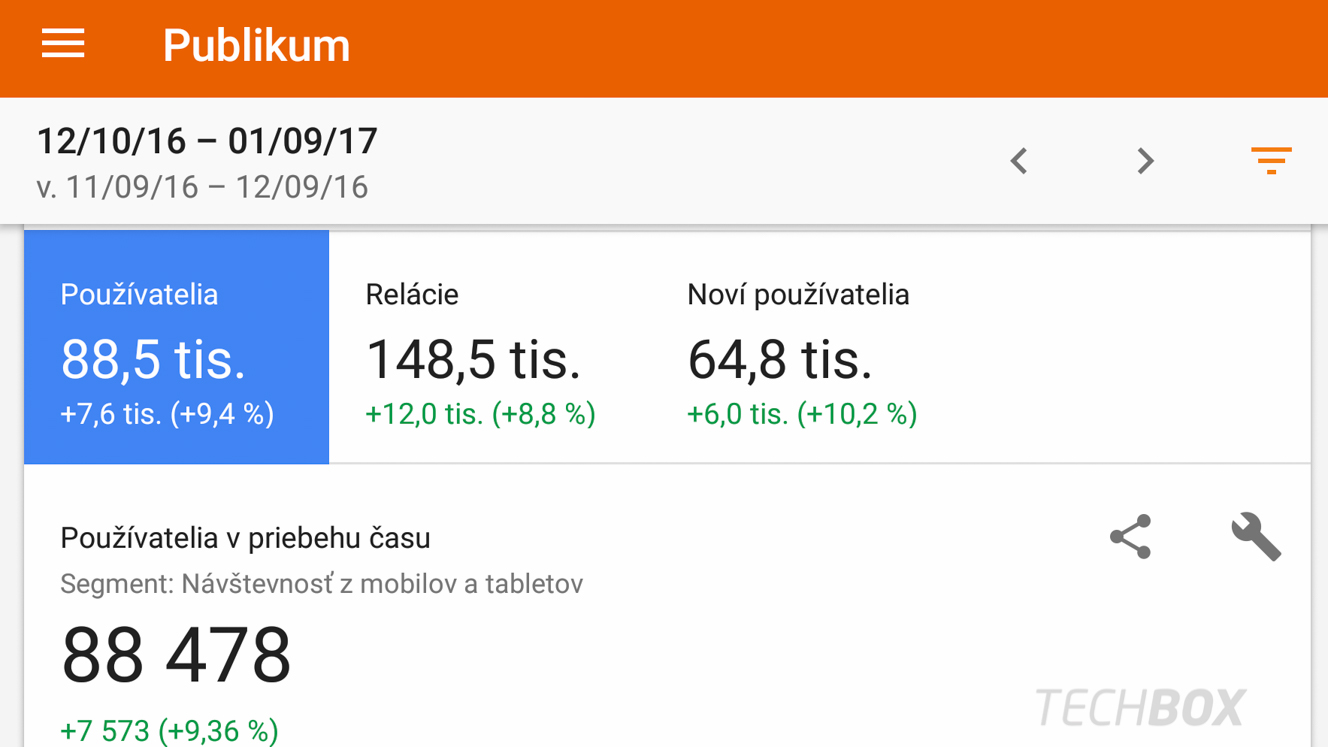
Task: Share the Používatelia v priebehu času card
Action: [1131, 537]
